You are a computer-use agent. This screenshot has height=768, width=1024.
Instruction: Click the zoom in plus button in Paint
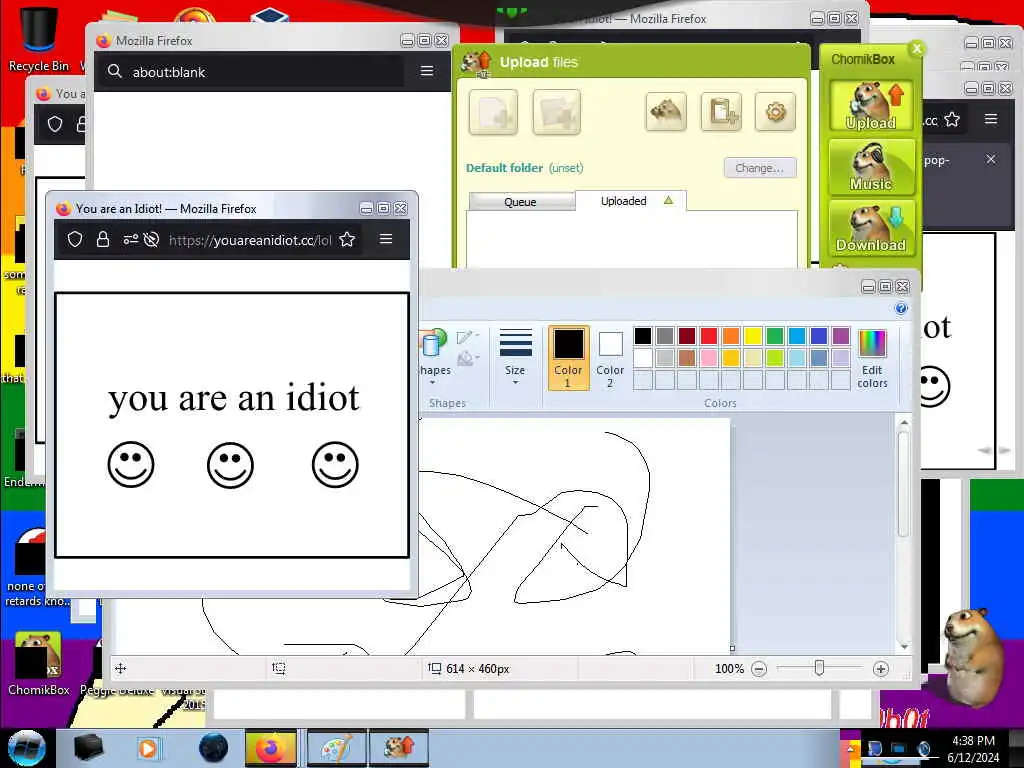tap(880, 669)
